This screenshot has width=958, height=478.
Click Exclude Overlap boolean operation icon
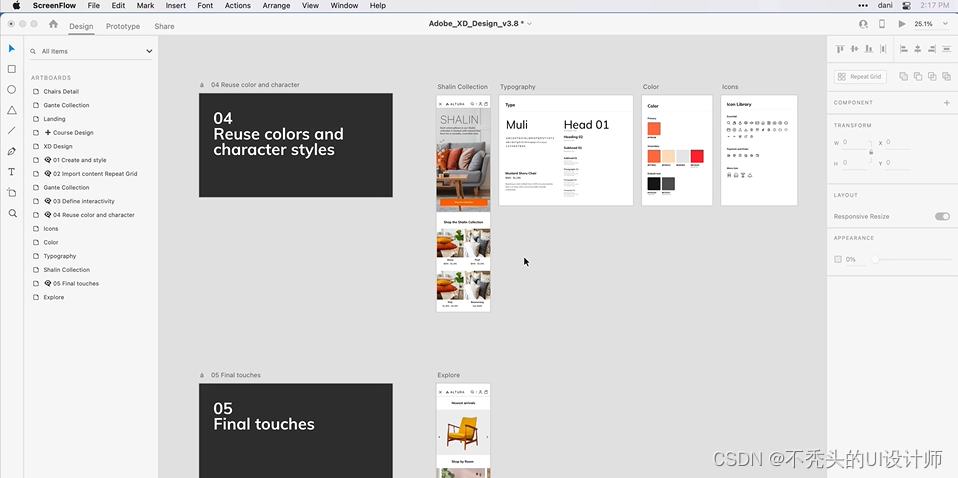[946, 76]
